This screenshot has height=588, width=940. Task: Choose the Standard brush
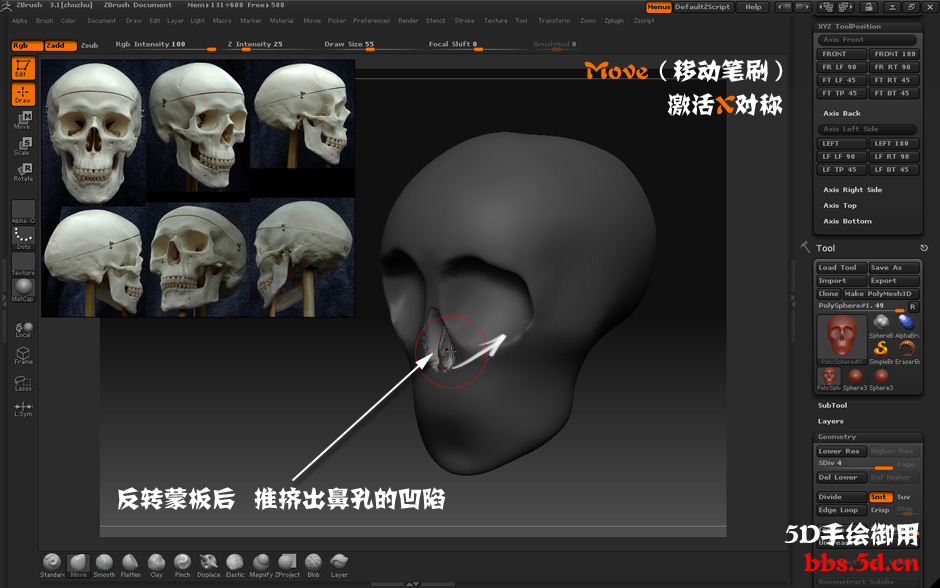point(52,565)
